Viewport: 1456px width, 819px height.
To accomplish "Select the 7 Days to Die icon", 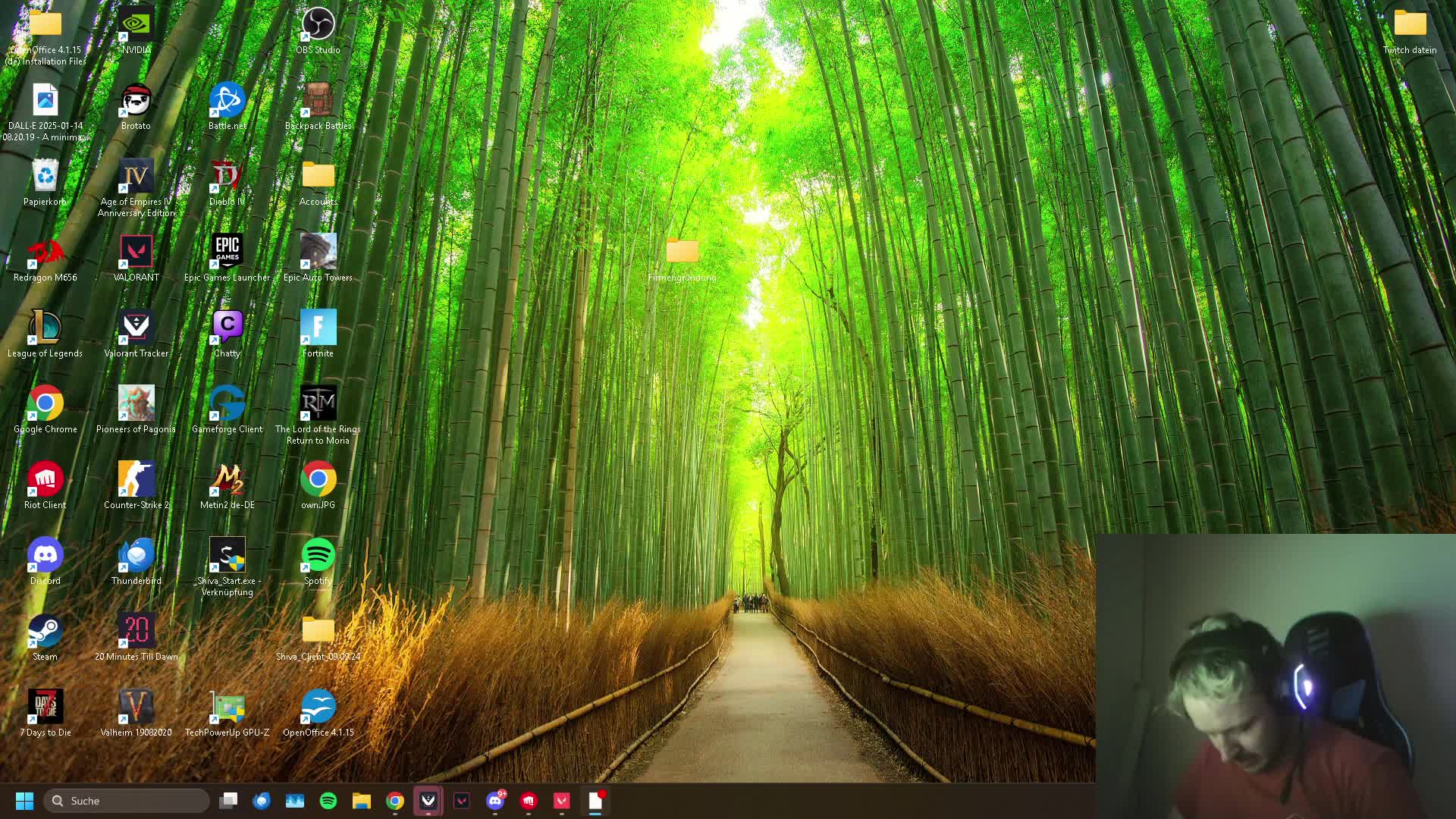I will click(x=45, y=713).
